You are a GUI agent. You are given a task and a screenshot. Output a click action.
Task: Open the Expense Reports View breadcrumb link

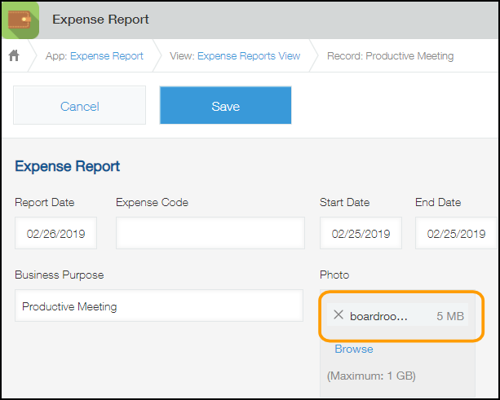[x=249, y=56]
